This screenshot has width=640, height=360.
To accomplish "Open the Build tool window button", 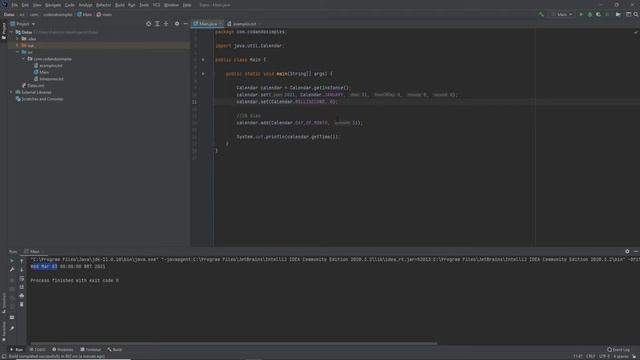I will click(115, 350).
